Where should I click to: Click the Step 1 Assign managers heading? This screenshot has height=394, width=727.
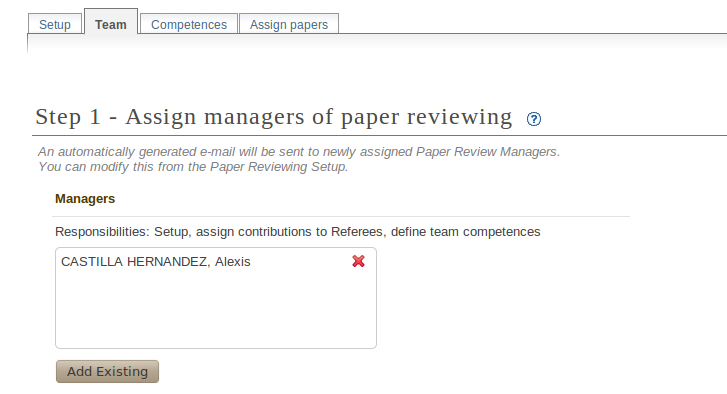(x=274, y=116)
